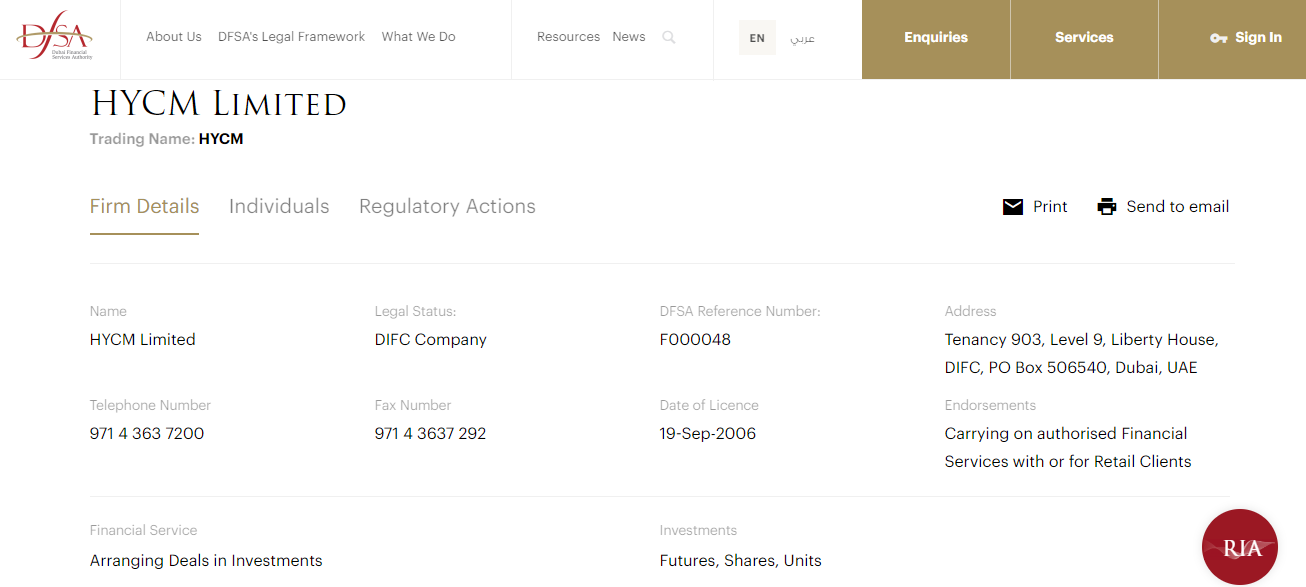Viewport: 1306px width, 587px height.
Task: Click the Enquiries button
Action: (936, 39)
